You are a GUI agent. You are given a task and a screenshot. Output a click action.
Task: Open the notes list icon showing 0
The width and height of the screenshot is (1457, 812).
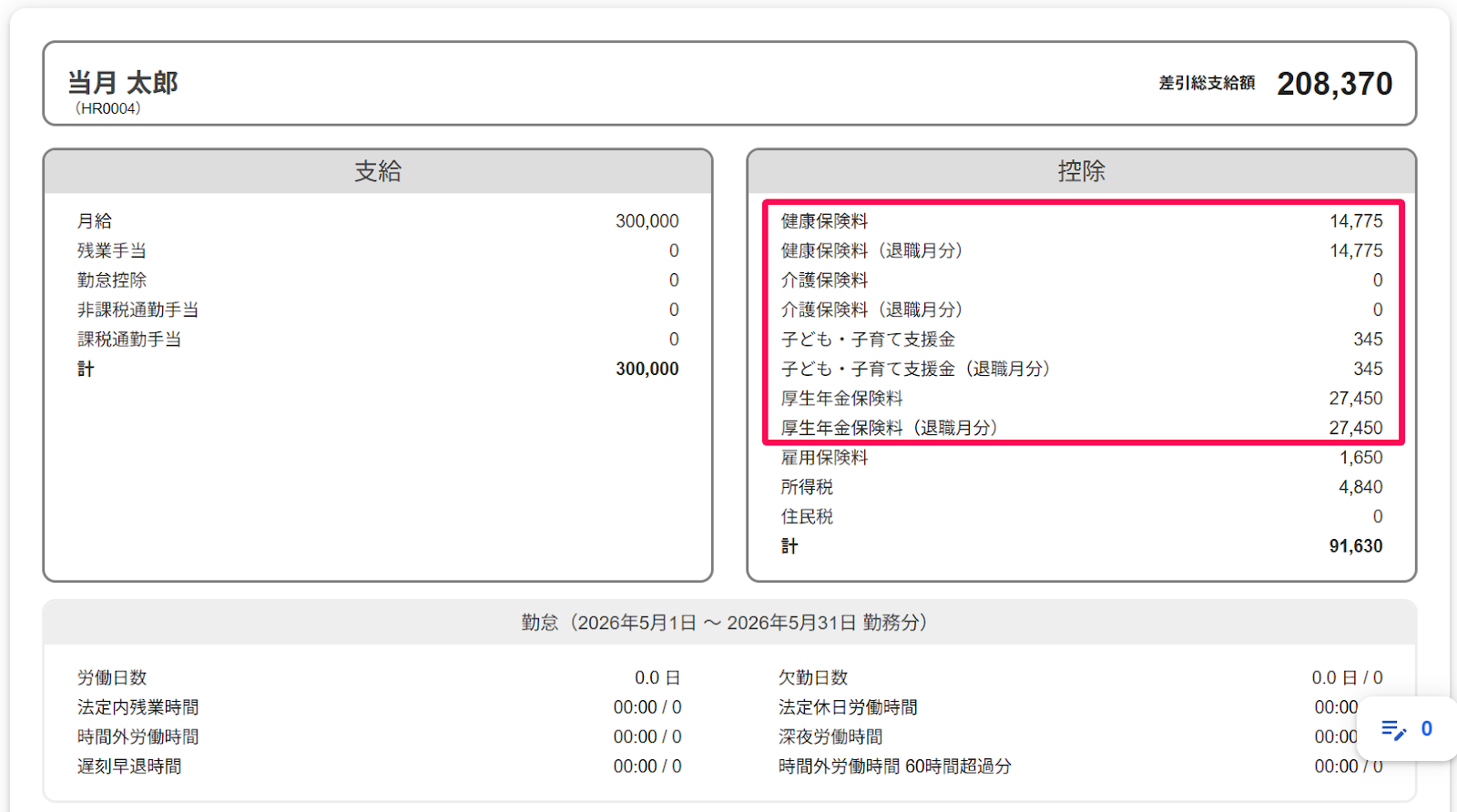coord(1407,728)
